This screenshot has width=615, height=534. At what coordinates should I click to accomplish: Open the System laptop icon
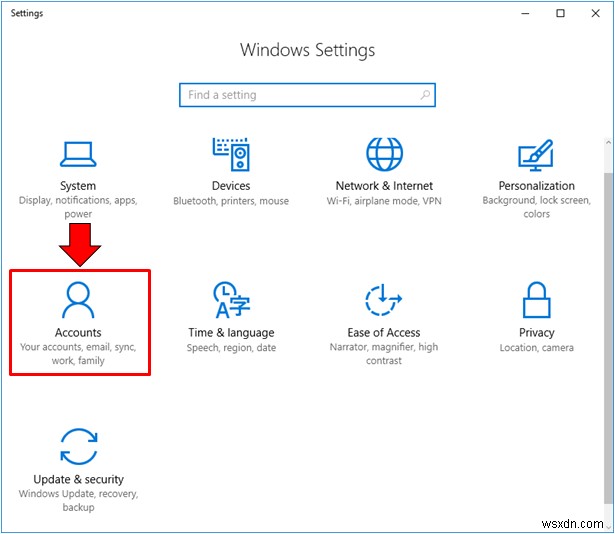click(78, 154)
